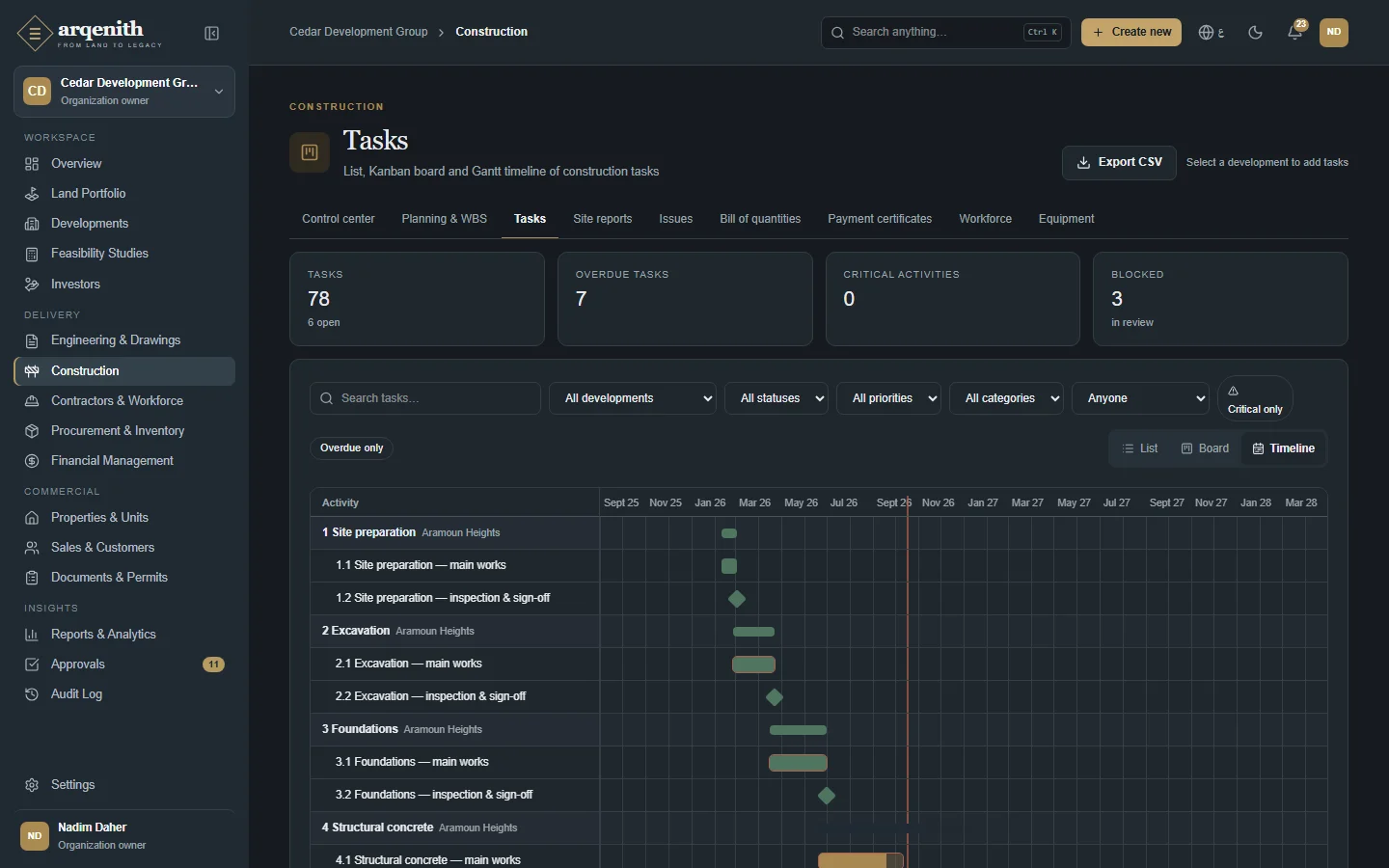Open Settings in sidebar
Viewport: 1389px width, 868px height.
[x=124, y=785]
